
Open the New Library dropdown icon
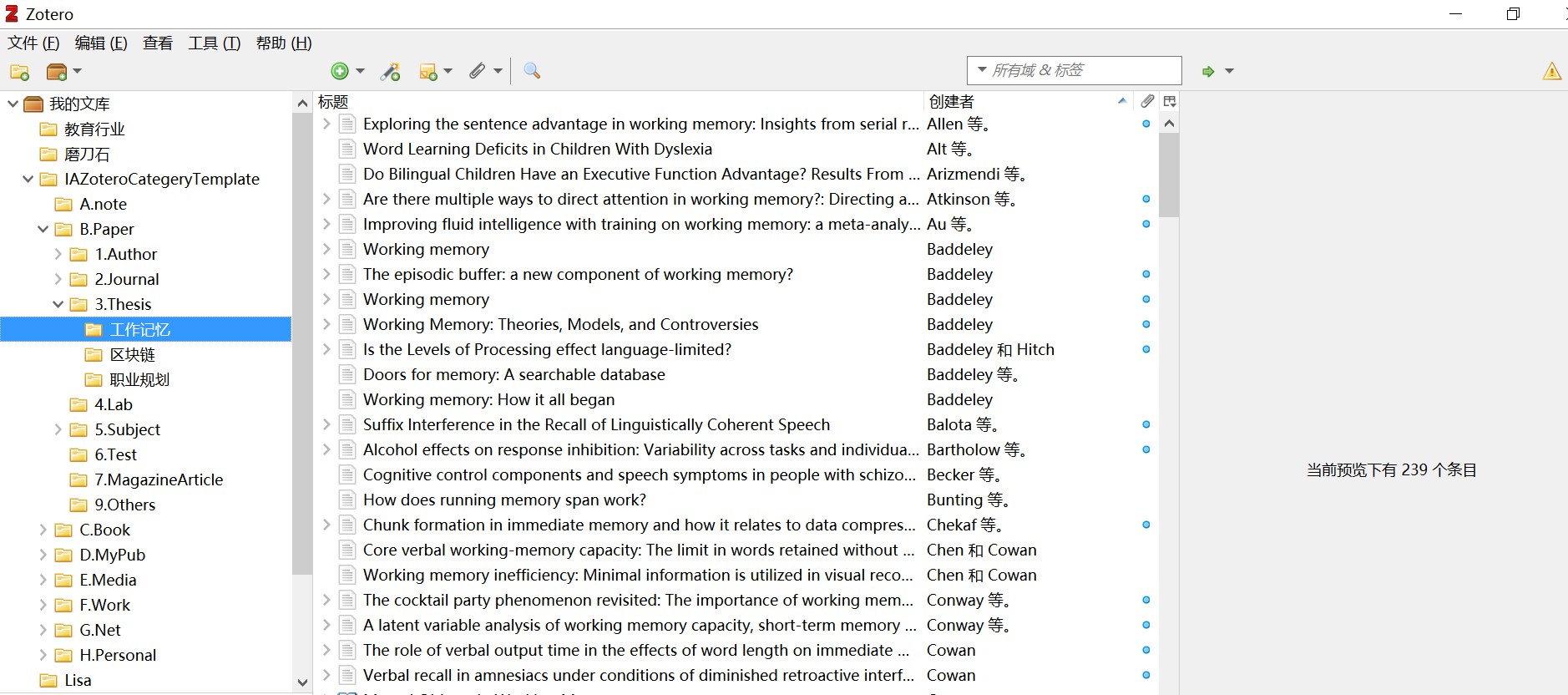pyautogui.click(x=63, y=72)
